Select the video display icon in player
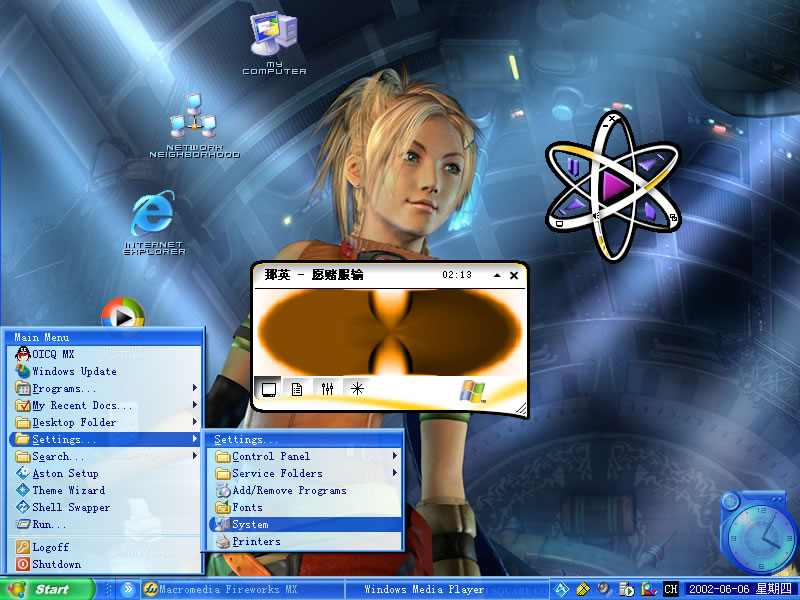The image size is (800, 600). (268, 389)
